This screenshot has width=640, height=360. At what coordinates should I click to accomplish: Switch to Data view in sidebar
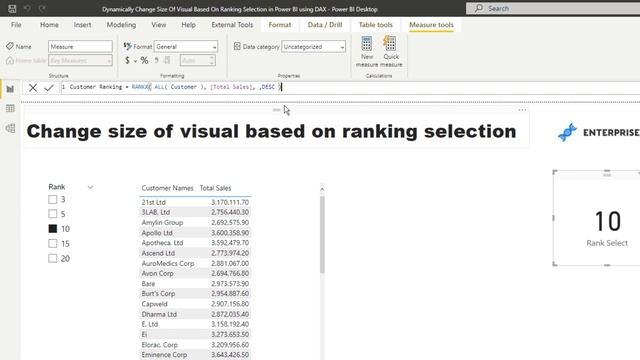click(x=10, y=109)
